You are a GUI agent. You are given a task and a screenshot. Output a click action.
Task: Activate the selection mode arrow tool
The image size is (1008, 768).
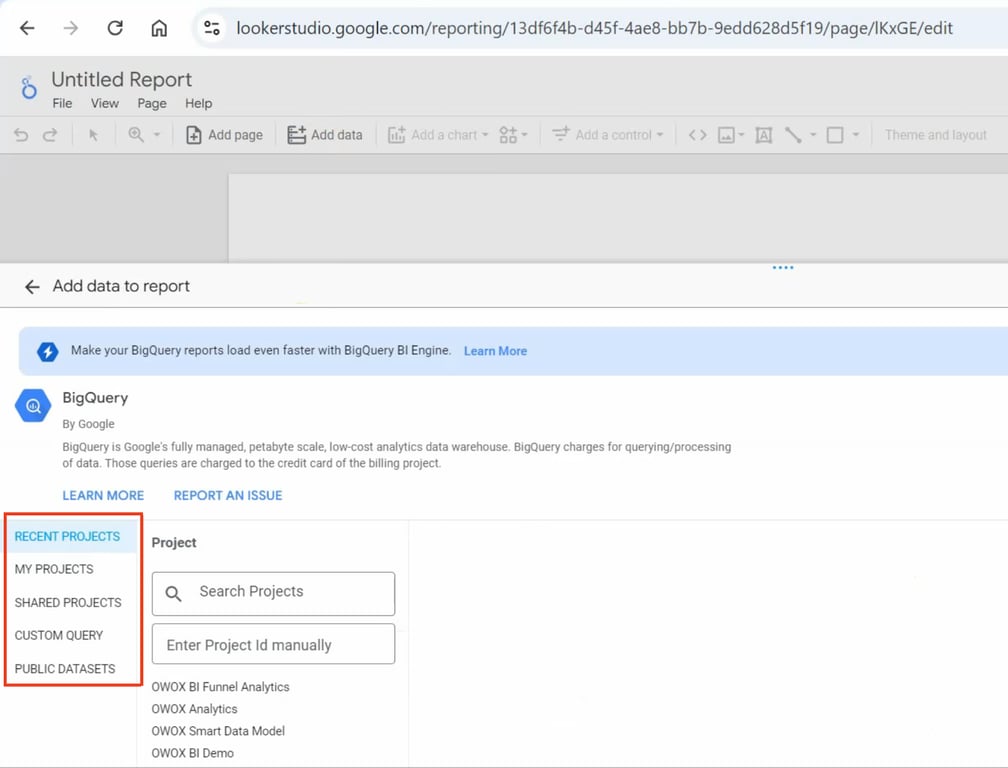tap(93, 135)
